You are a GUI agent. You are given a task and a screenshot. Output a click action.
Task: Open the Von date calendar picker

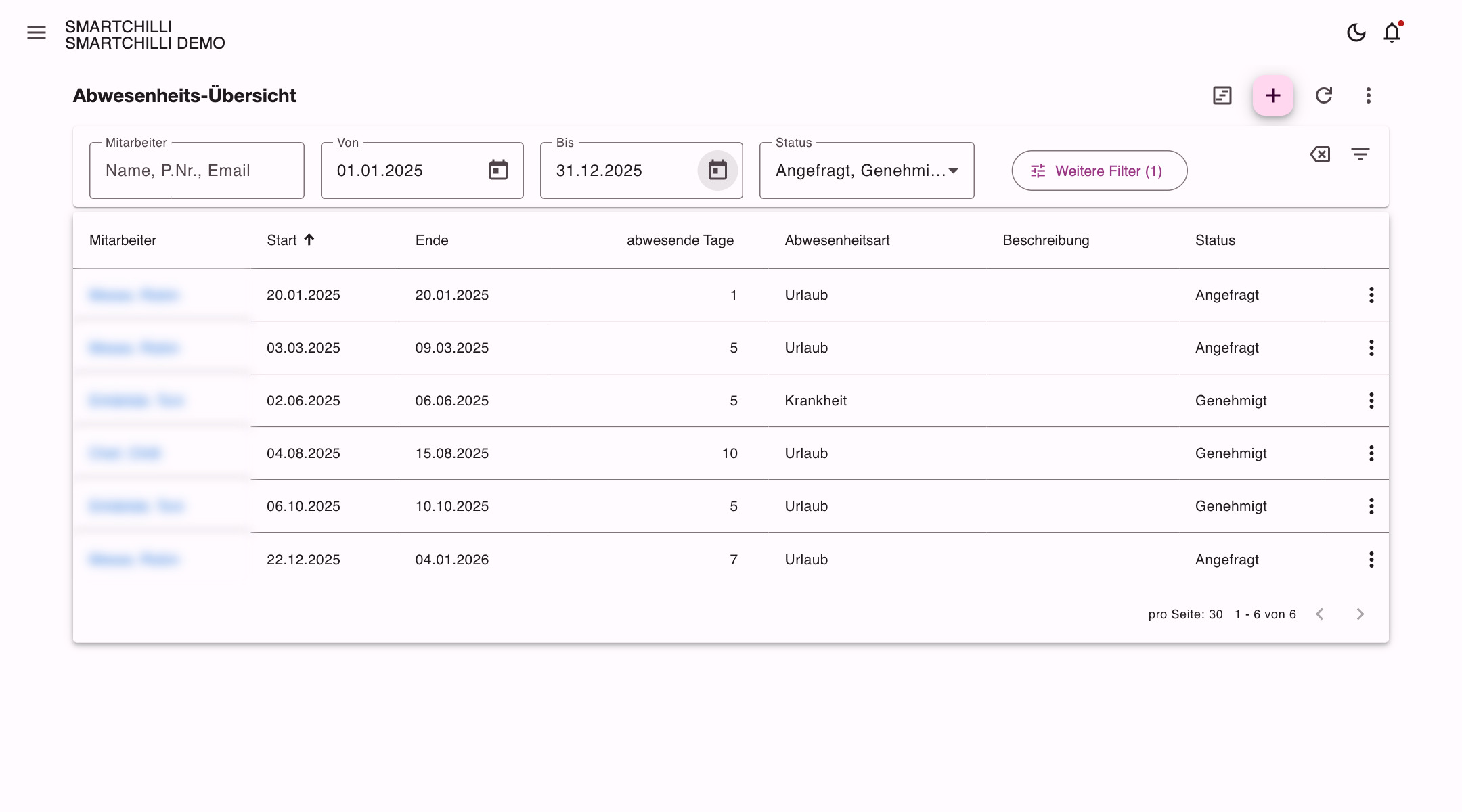(x=498, y=170)
